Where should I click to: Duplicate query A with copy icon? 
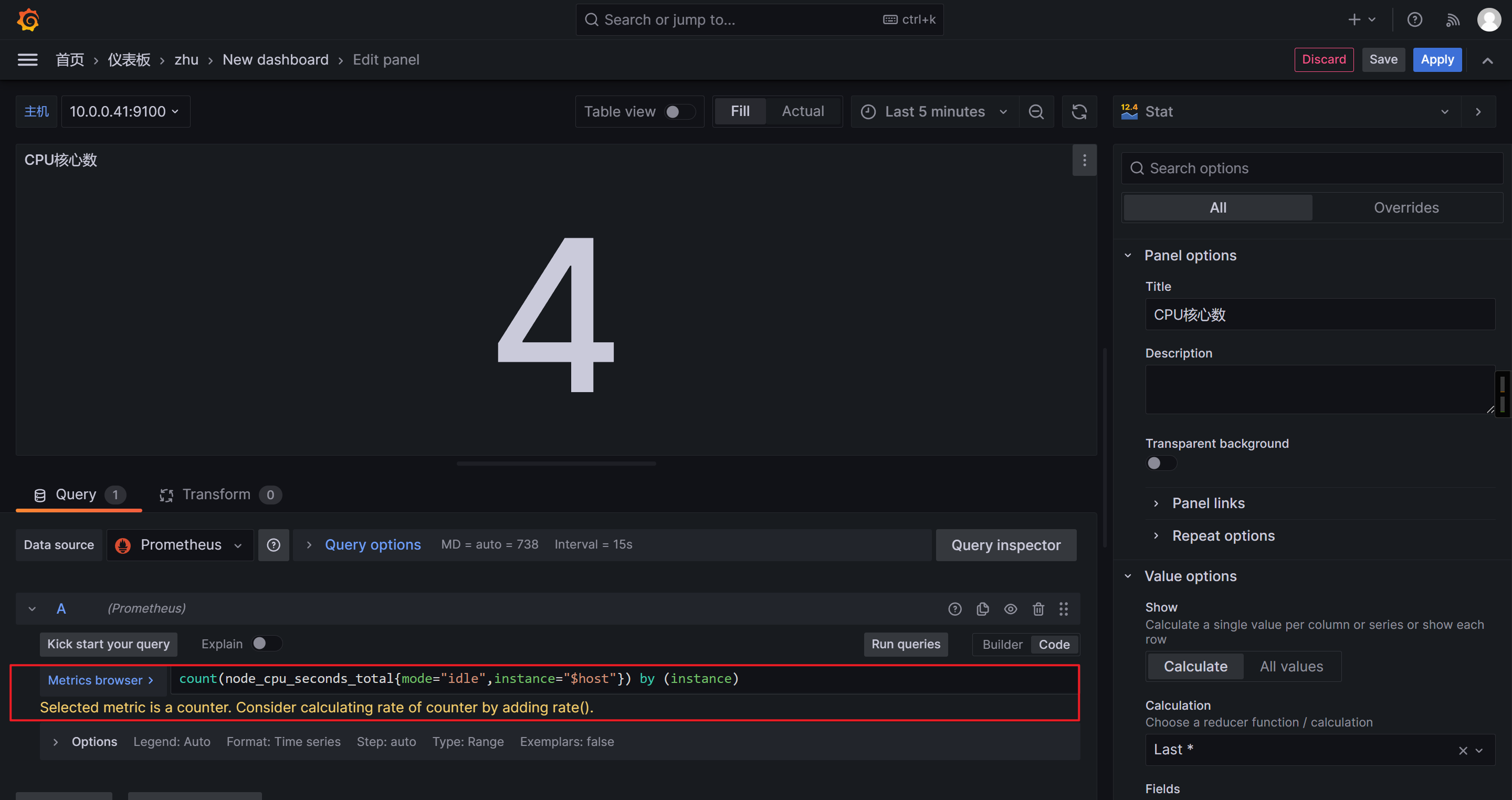[x=983, y=608]
